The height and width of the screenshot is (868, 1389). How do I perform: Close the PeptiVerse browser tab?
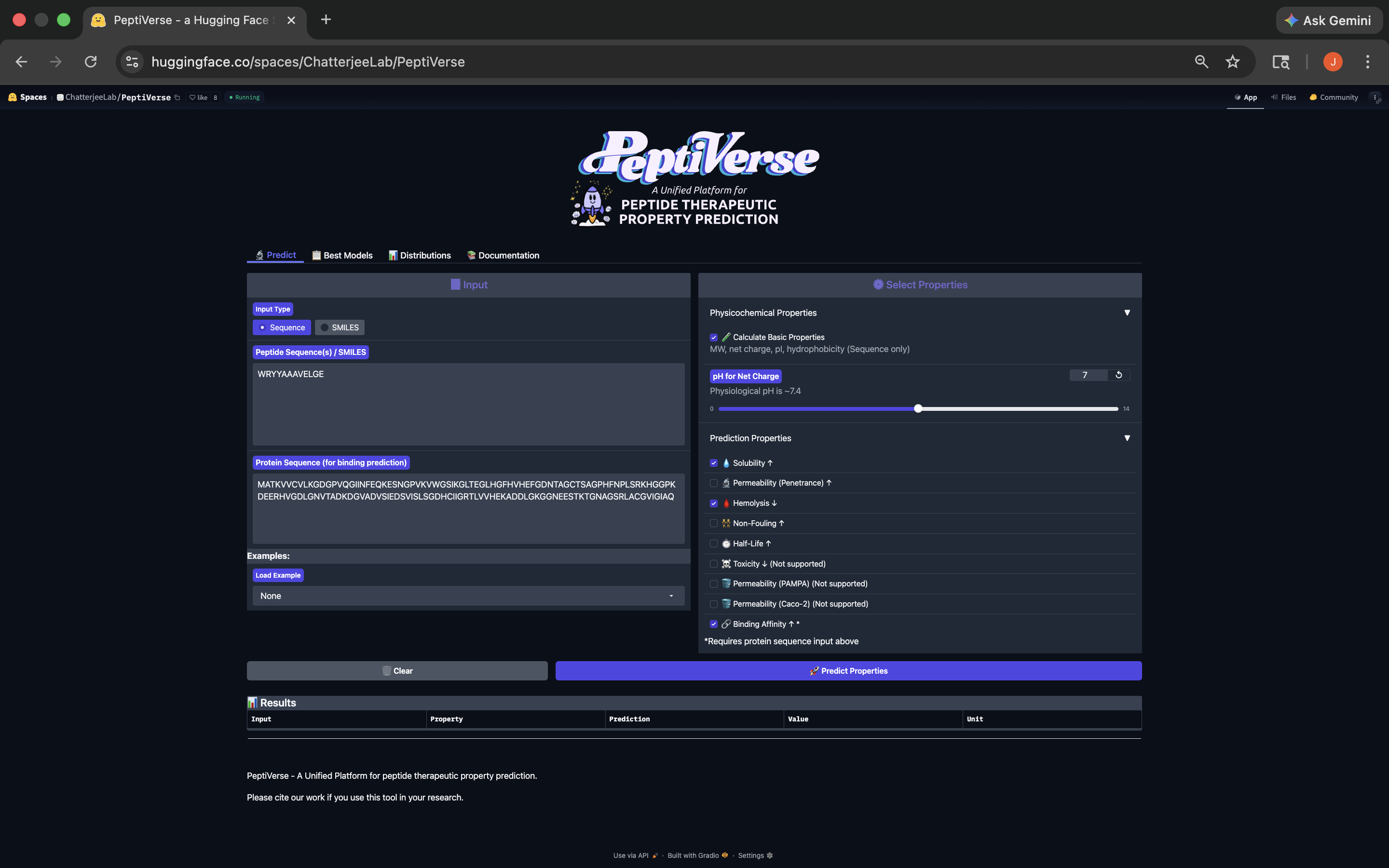pyautogui.click(x=291, y=21)
